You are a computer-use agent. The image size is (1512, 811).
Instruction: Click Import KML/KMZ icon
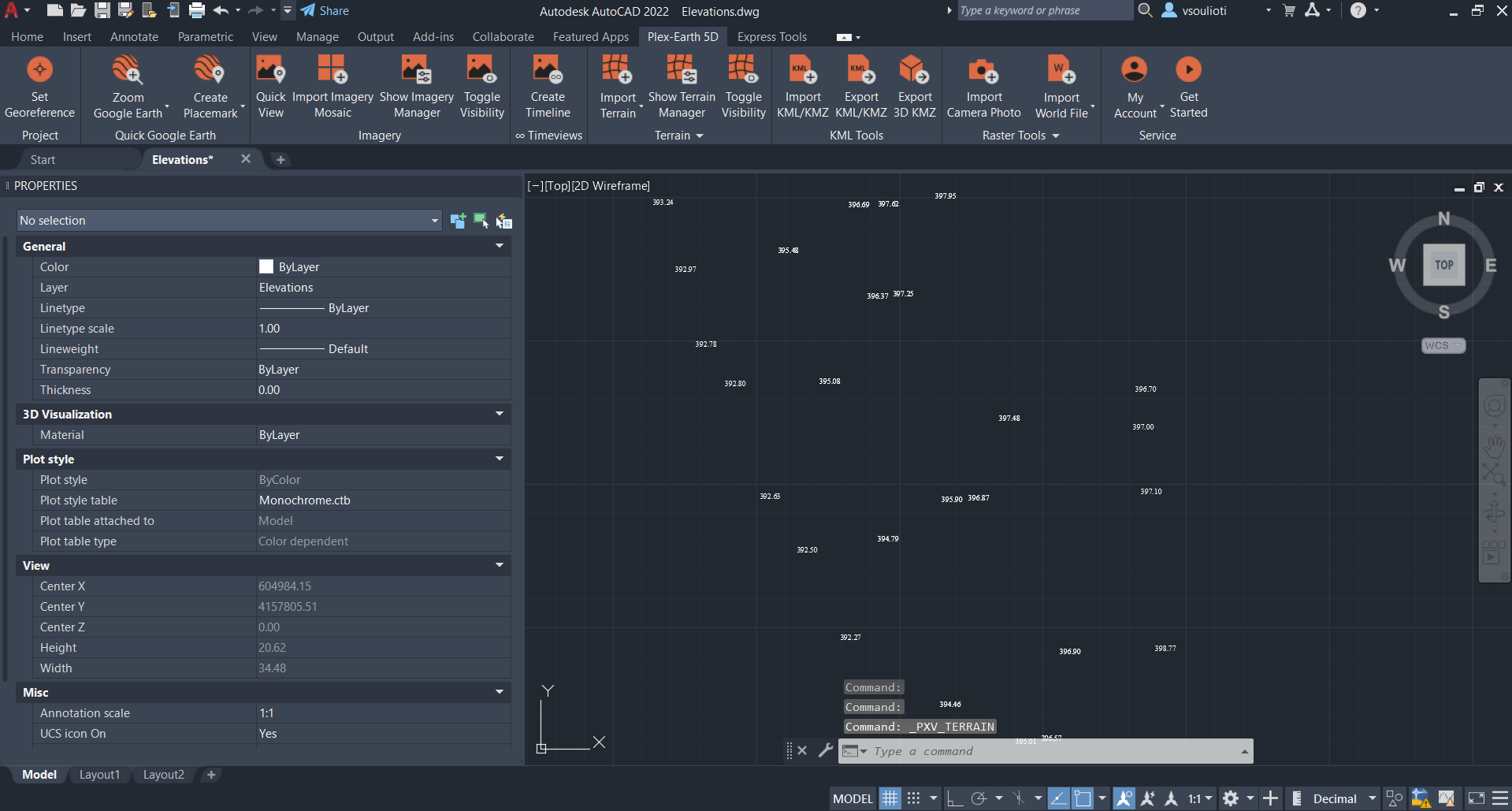(x=803, y=69)
